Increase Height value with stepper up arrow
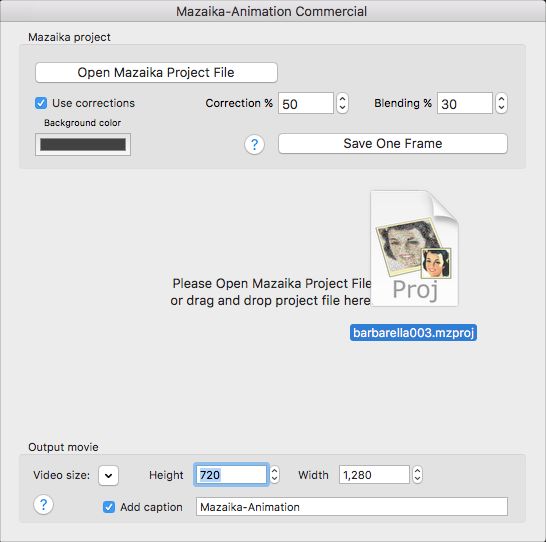Image resolution: width=546 pixels, height=542 pixels. (274, 471)
